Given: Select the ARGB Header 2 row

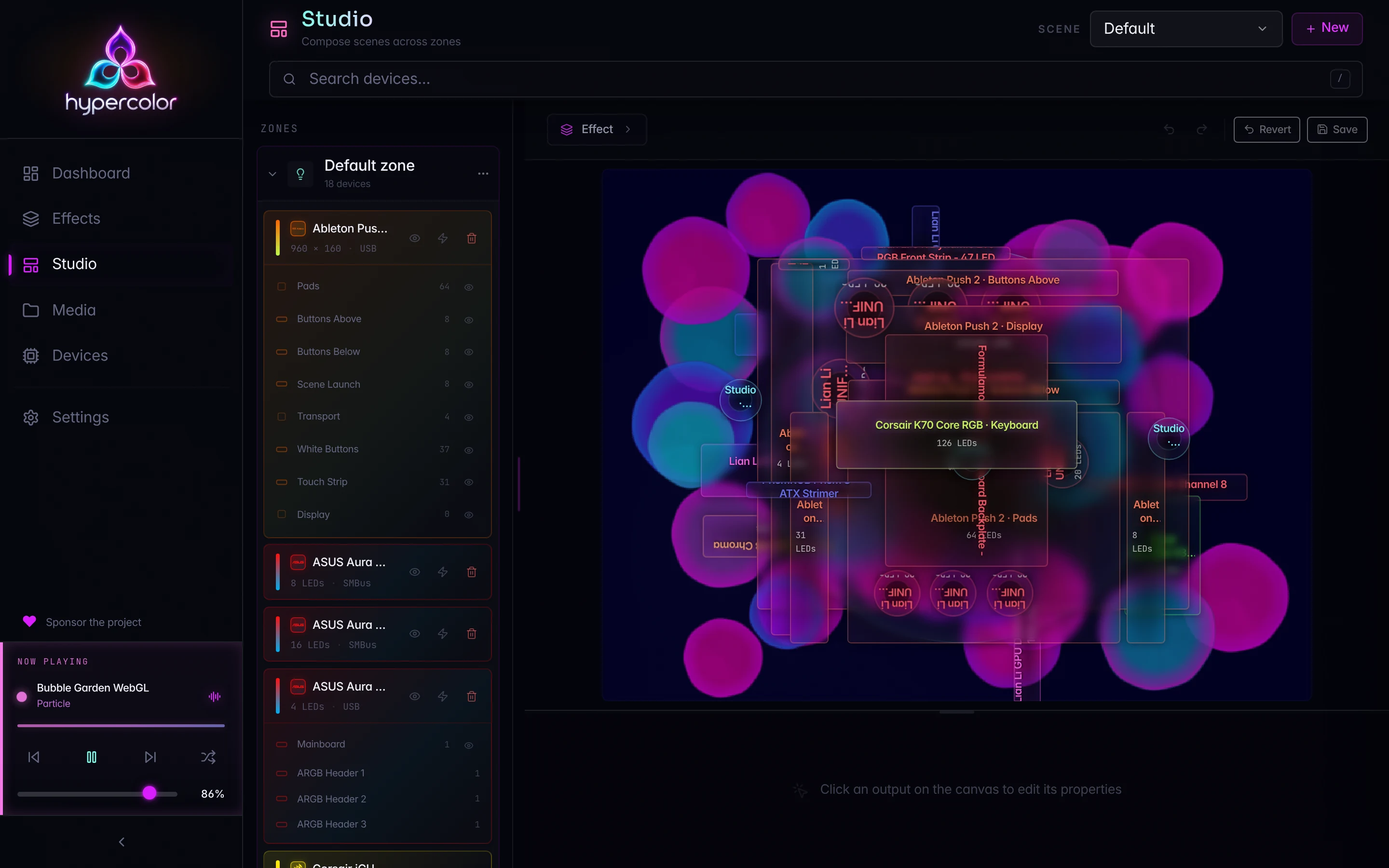Looking at the screenshot, I should pyautogui.click(x=377, y=799).
